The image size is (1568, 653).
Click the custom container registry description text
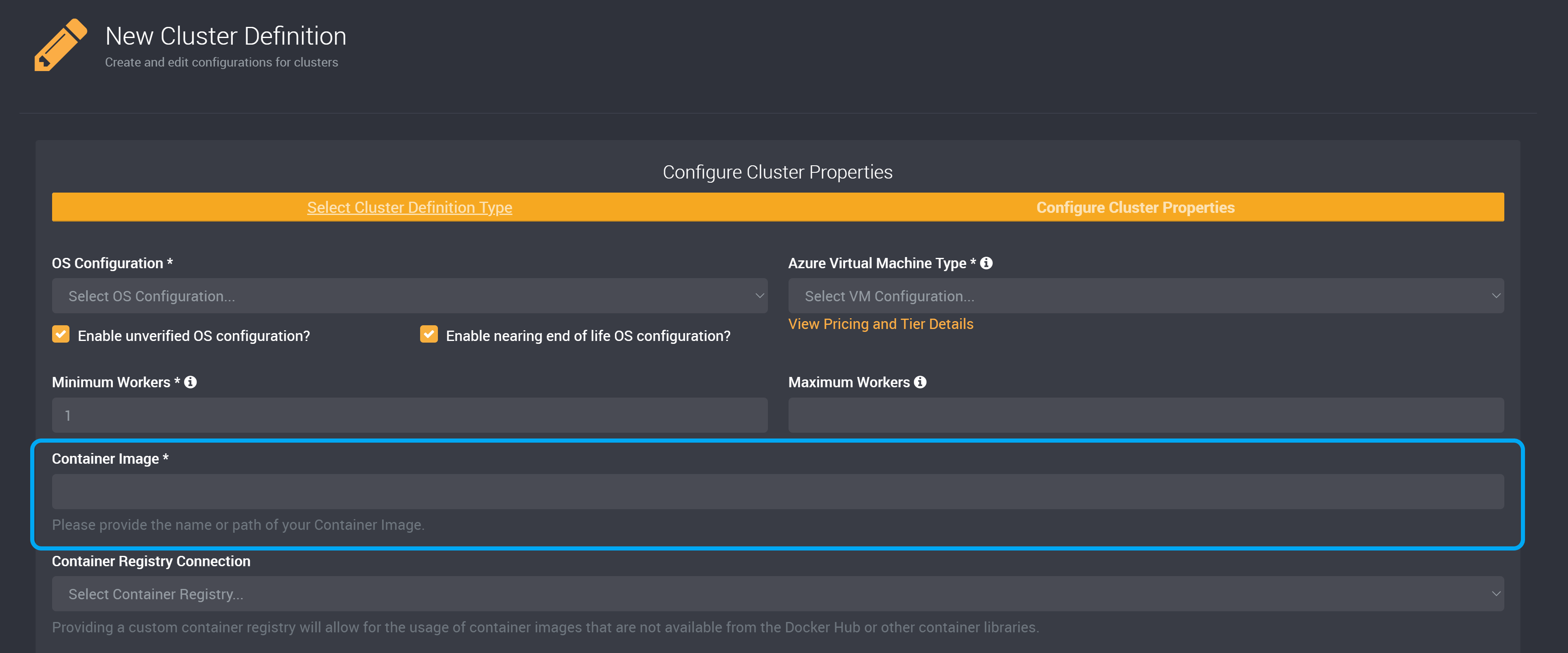point(545,627)
